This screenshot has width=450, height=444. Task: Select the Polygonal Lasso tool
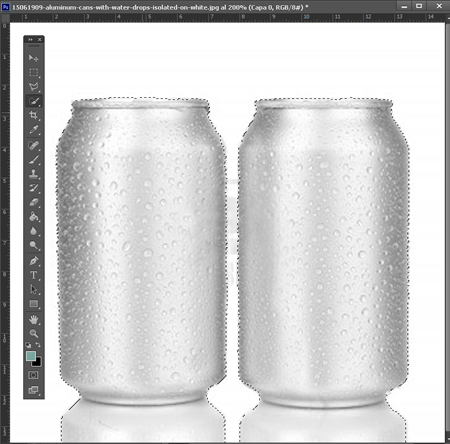coord(34,87)
